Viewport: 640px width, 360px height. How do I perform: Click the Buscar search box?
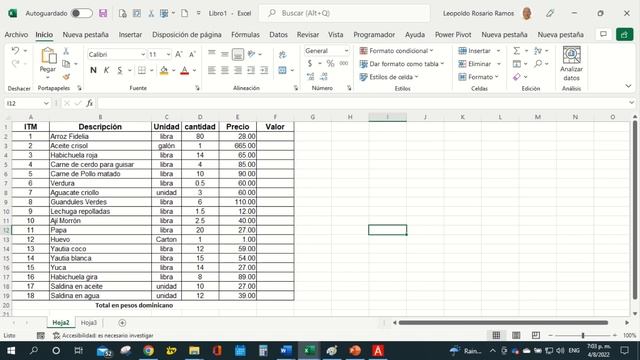344,13
